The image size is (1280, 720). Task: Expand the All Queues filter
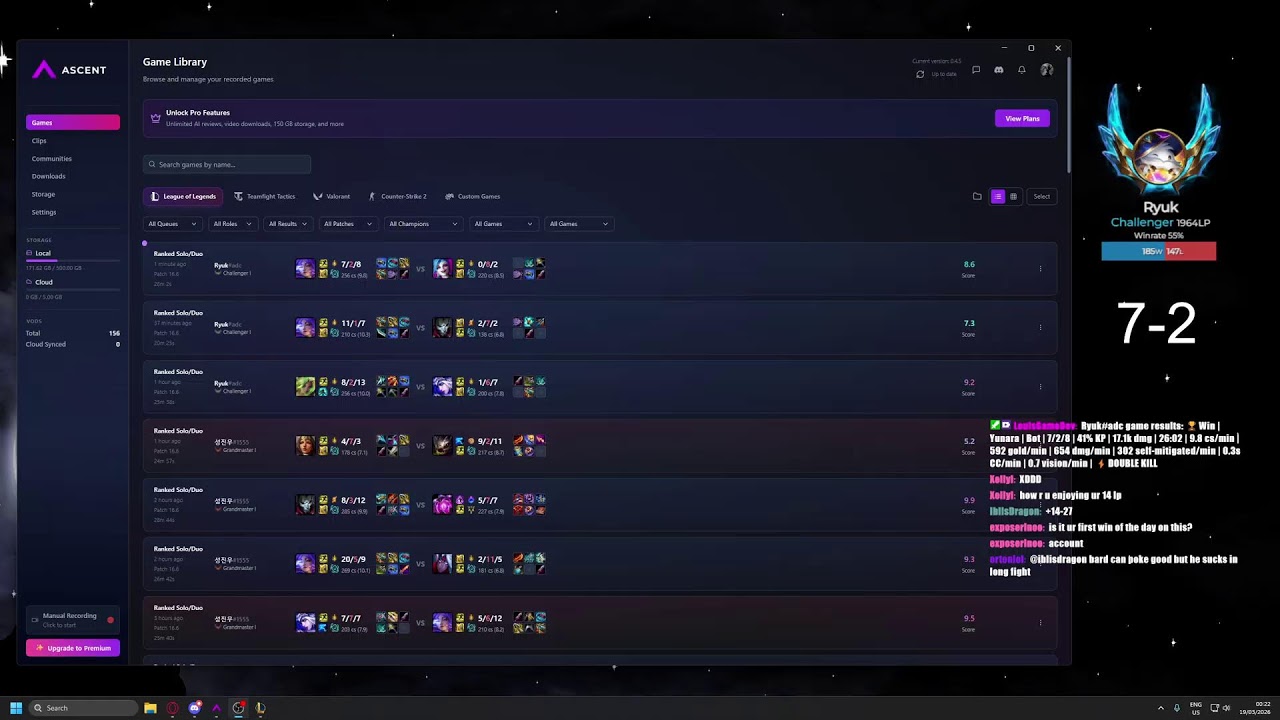tap(172, 224)
